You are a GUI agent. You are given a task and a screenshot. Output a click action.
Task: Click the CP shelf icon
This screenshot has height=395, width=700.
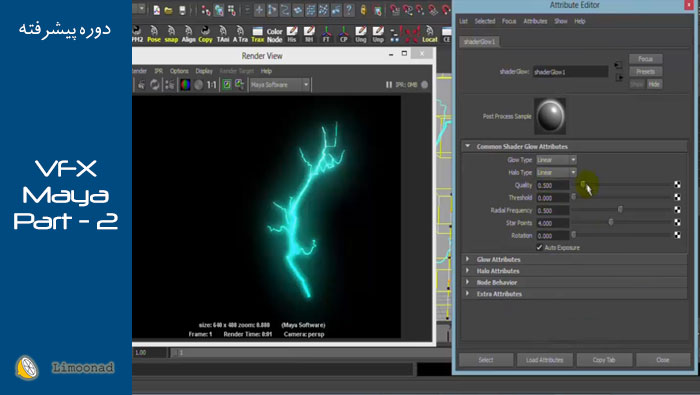pos(343,34)
